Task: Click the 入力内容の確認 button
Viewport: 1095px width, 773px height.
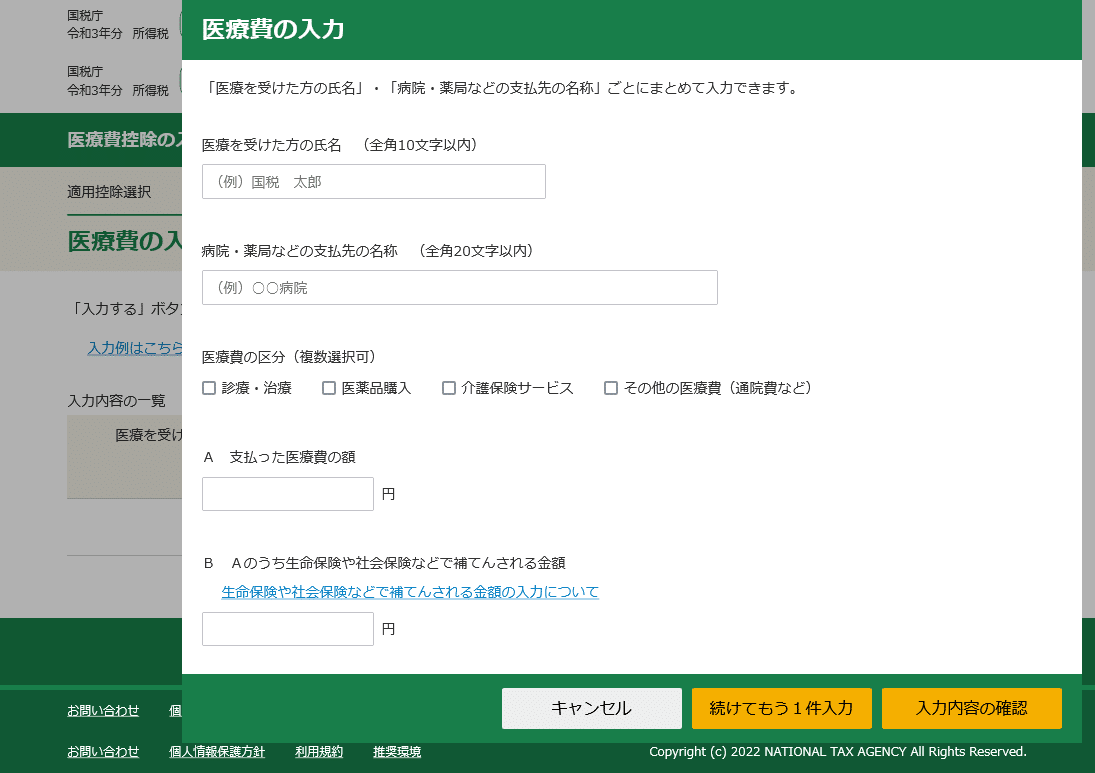Action: pos(970,708)
